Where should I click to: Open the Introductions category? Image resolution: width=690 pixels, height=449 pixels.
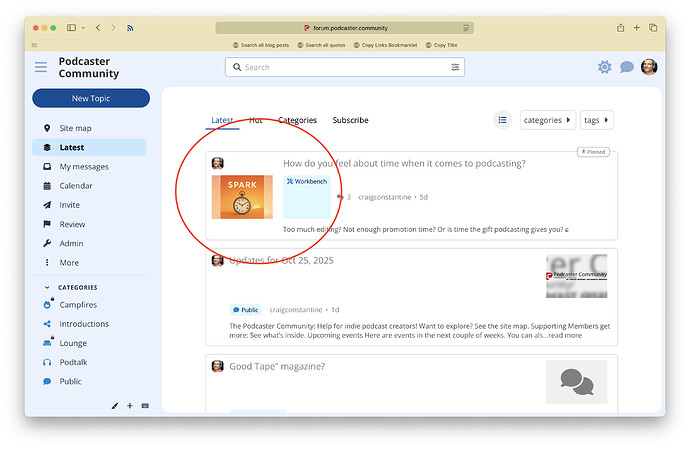coord(84,324)
